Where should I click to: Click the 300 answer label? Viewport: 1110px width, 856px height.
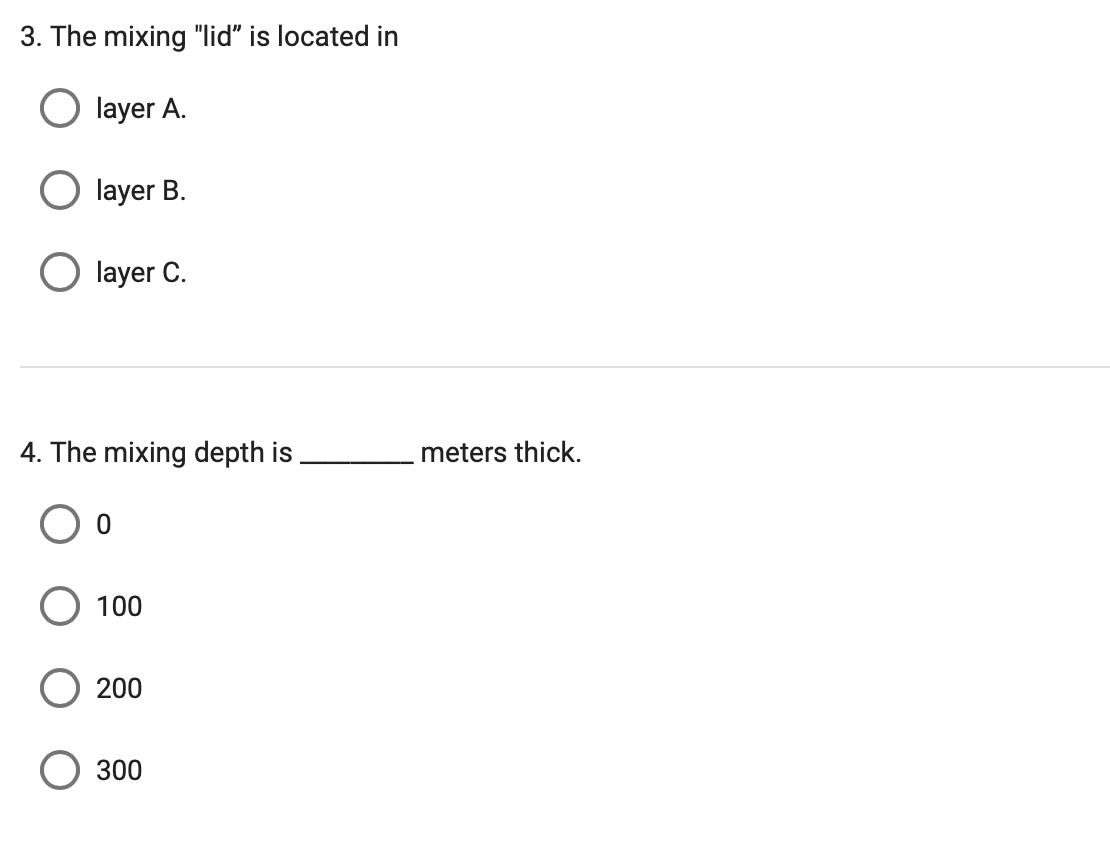(118, 770)
